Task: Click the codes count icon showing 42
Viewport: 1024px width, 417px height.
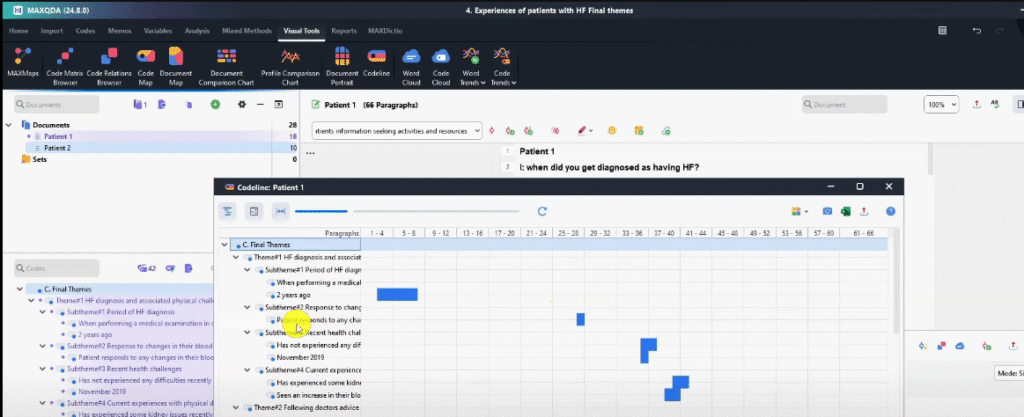Action: (x=146, y=268)
